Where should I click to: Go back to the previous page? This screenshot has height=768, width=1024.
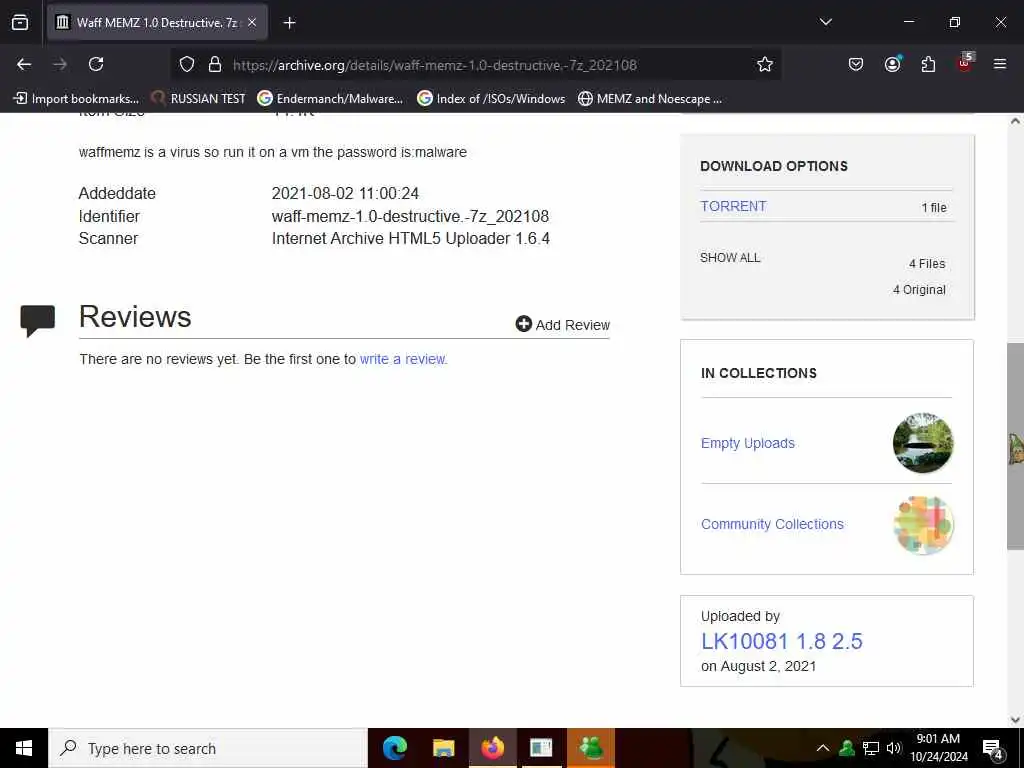24,64
